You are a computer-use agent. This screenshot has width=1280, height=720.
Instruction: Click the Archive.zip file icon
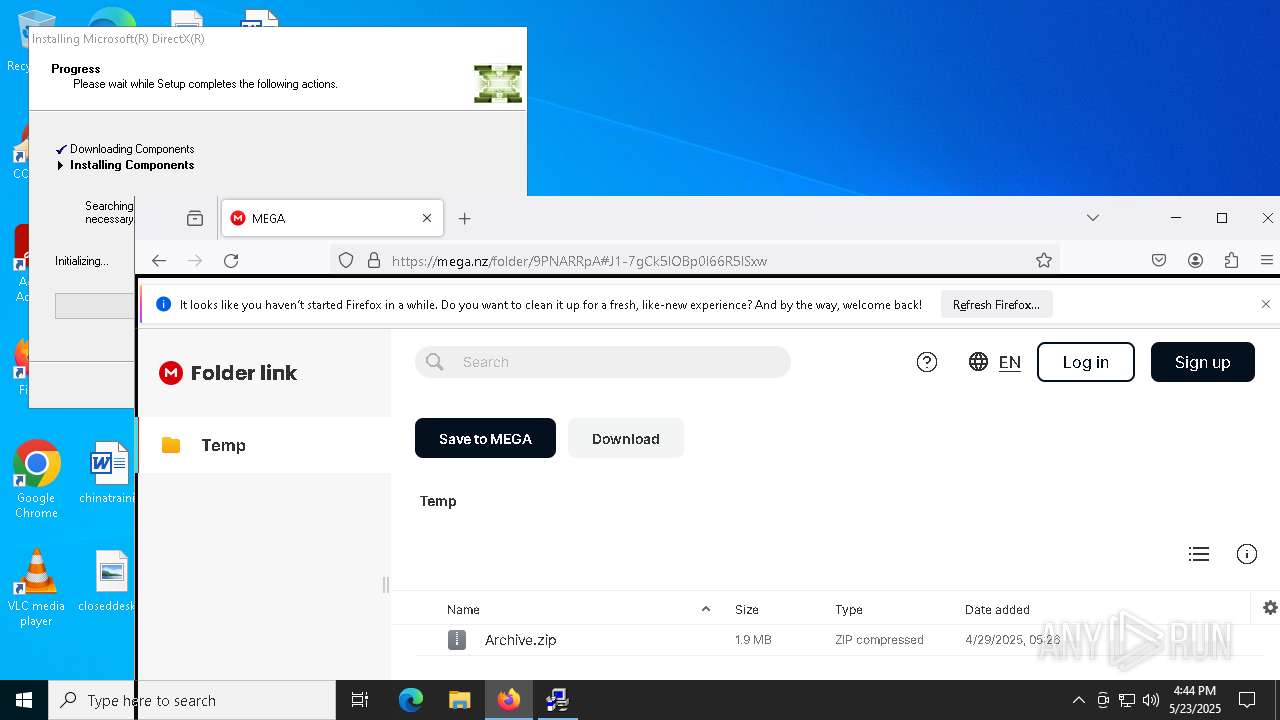pos(457,640)
